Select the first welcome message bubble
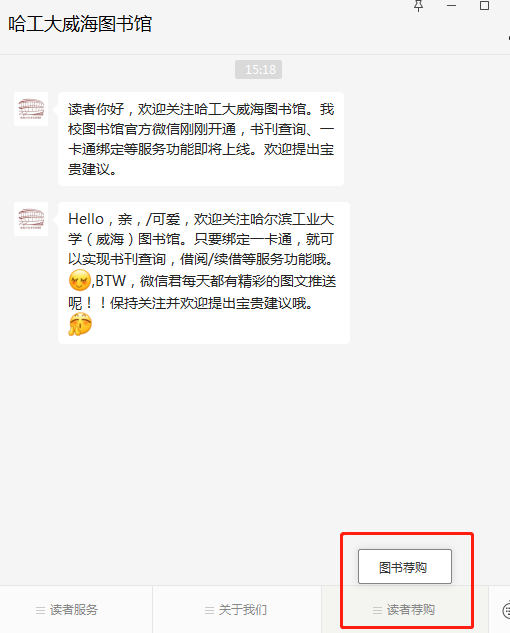Image resolution: width=510 pixels, height=633 pixels. pos(201,139)
